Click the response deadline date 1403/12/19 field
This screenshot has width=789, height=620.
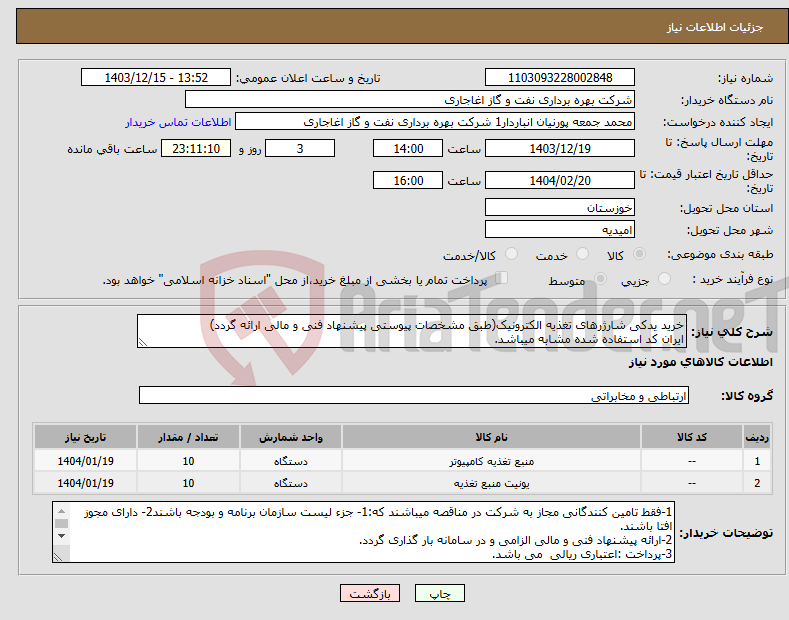pyautogui.click(x=560, y=148)
